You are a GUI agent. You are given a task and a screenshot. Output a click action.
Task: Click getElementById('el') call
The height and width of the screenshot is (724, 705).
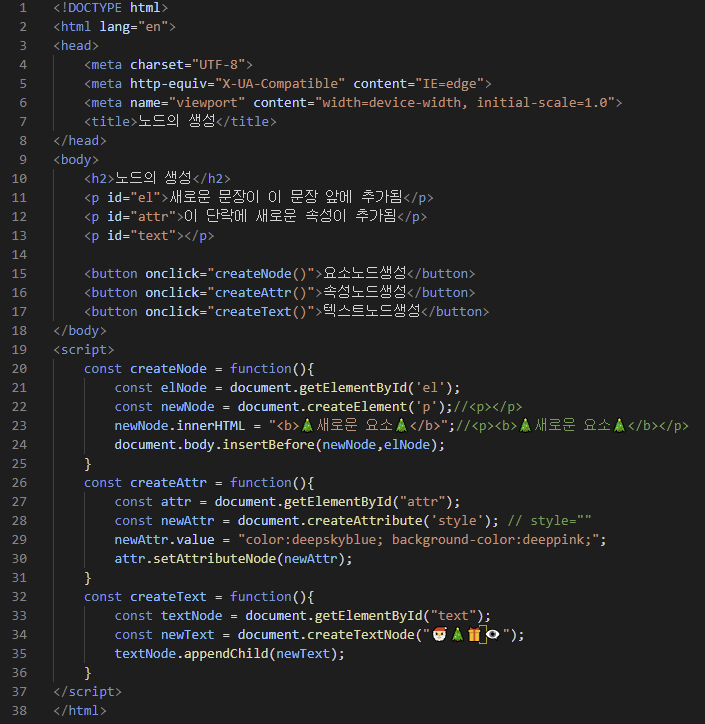376,387
